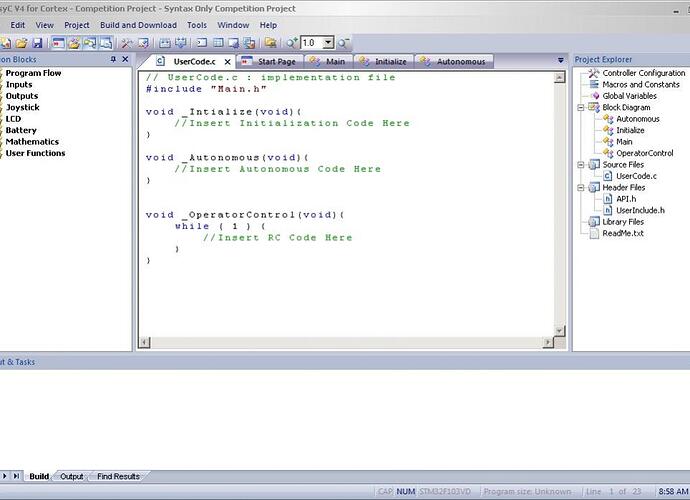This screenshot has height=500, width=690.
Task: Click the toolbar icon right of table grid
Action: 233,43
